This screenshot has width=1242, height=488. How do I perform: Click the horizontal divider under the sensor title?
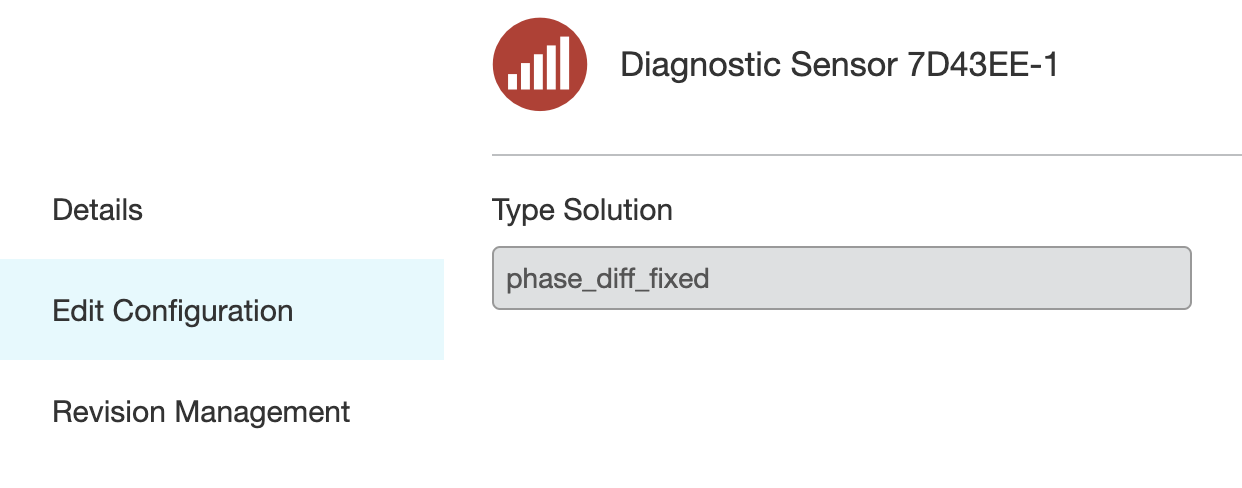click(866, 155)
